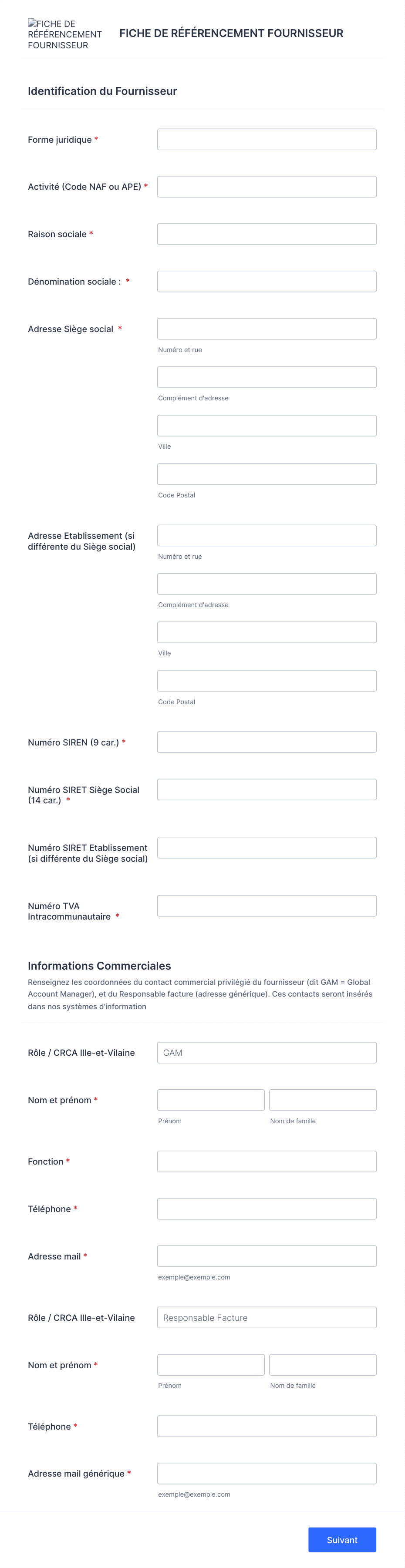Select the Activité Code NAF input
The height and width of the screenshot is (1568, 405).
(266, 186)
